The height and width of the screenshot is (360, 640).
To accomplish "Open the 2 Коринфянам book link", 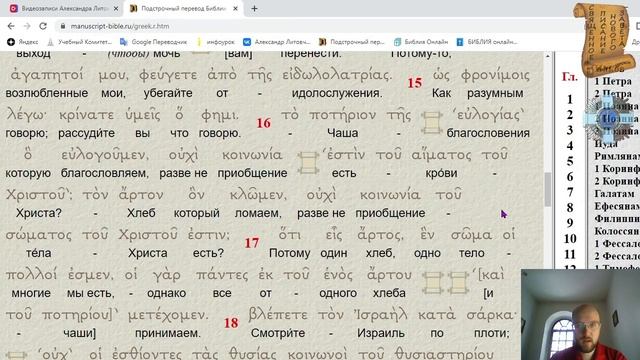I will pyautogui.click(x=617, y=181).
